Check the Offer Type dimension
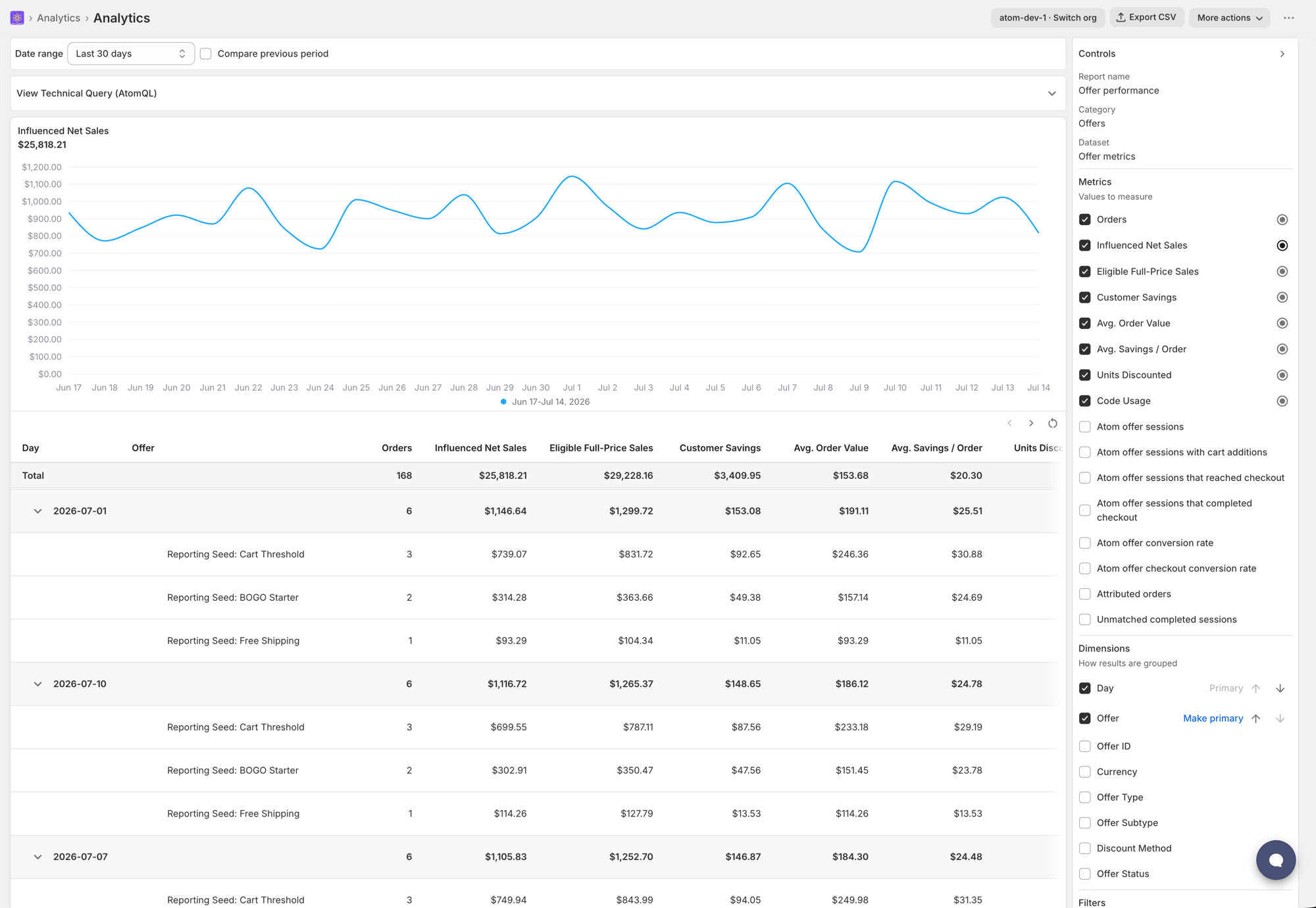The height and width of the screenshot is (908, 1316). [x=1085, y=797]
